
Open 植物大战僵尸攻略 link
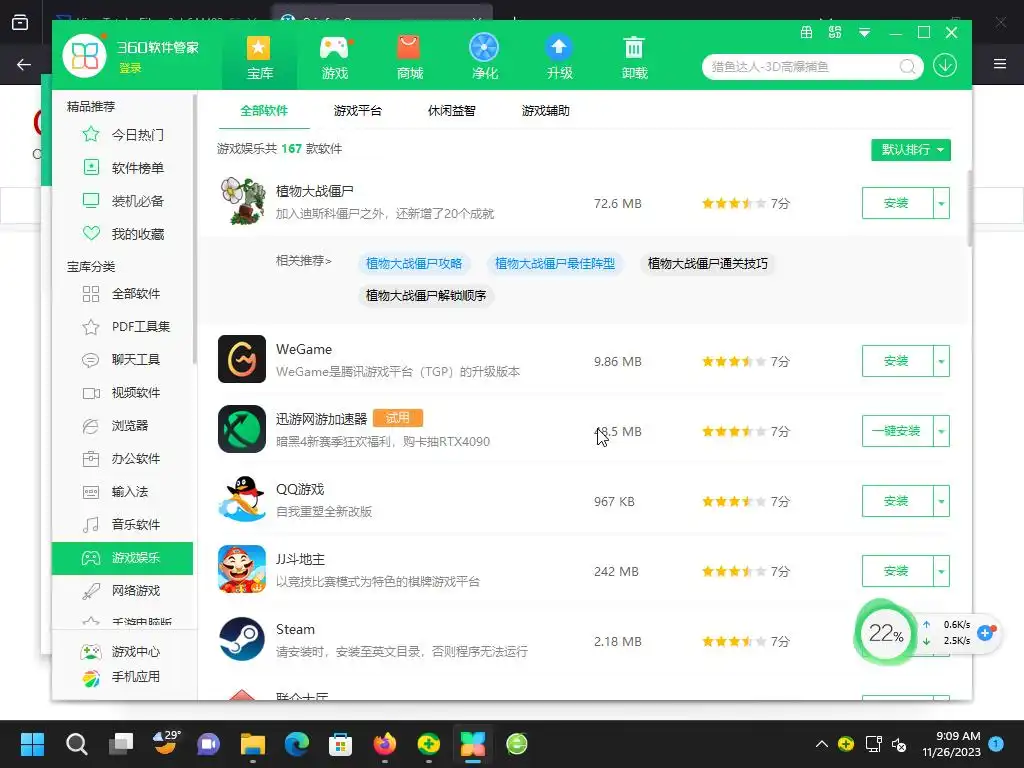(x=414, y=264)
